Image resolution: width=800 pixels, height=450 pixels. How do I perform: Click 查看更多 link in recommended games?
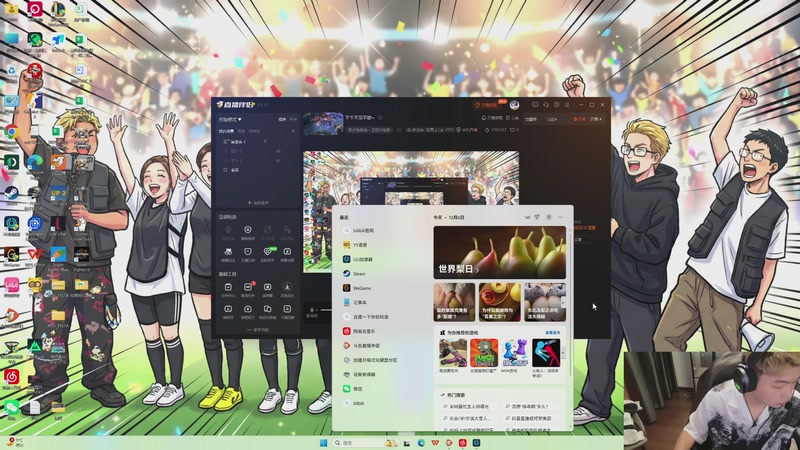553,333
